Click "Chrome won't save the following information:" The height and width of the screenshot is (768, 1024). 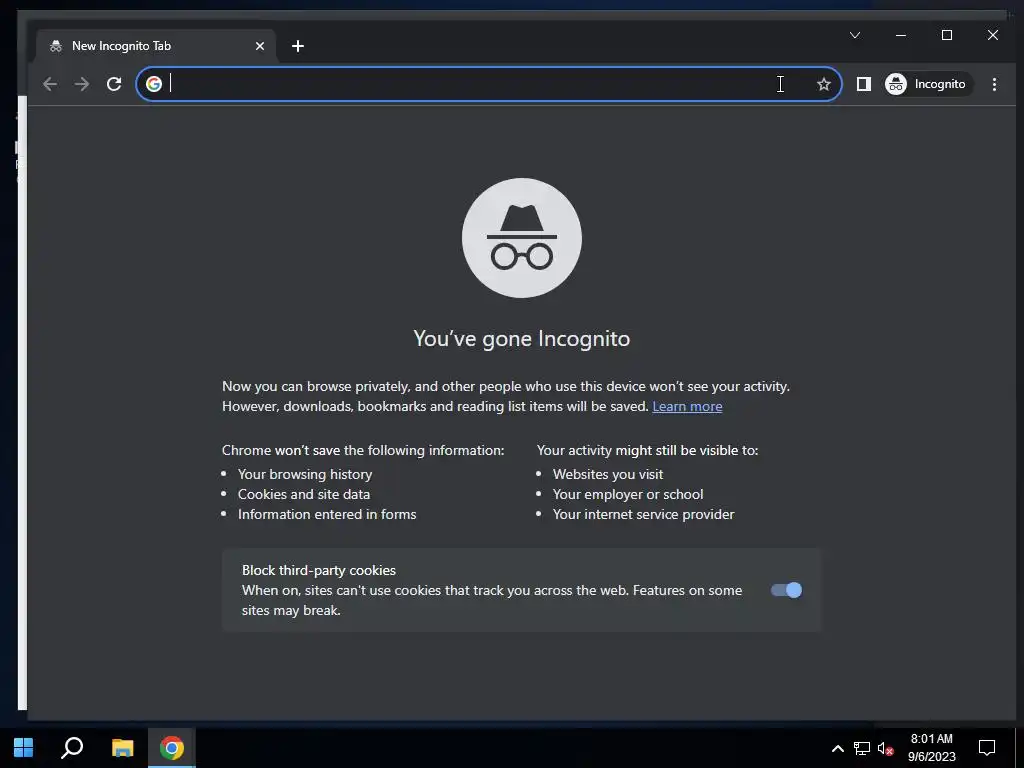363,450
